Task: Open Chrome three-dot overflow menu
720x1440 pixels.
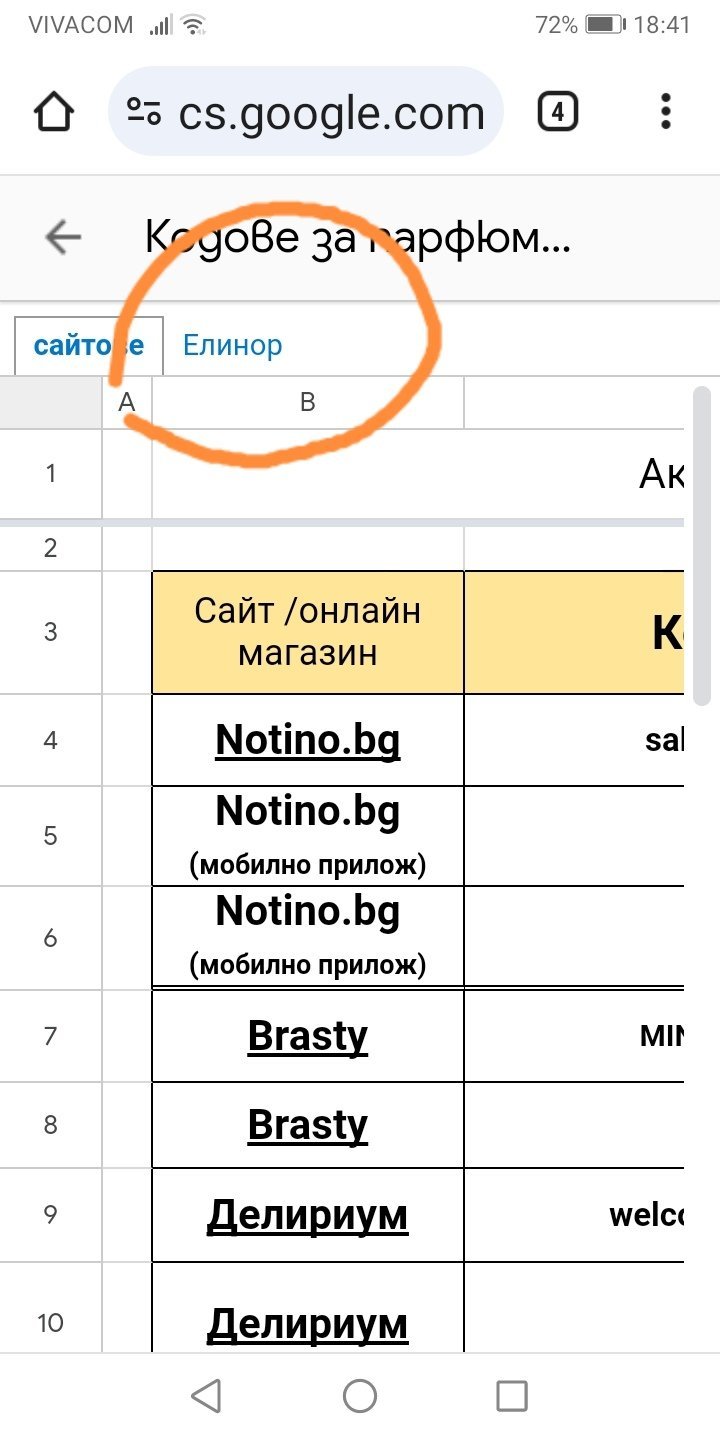Action: pyautogui.click(x=666, y=112)
